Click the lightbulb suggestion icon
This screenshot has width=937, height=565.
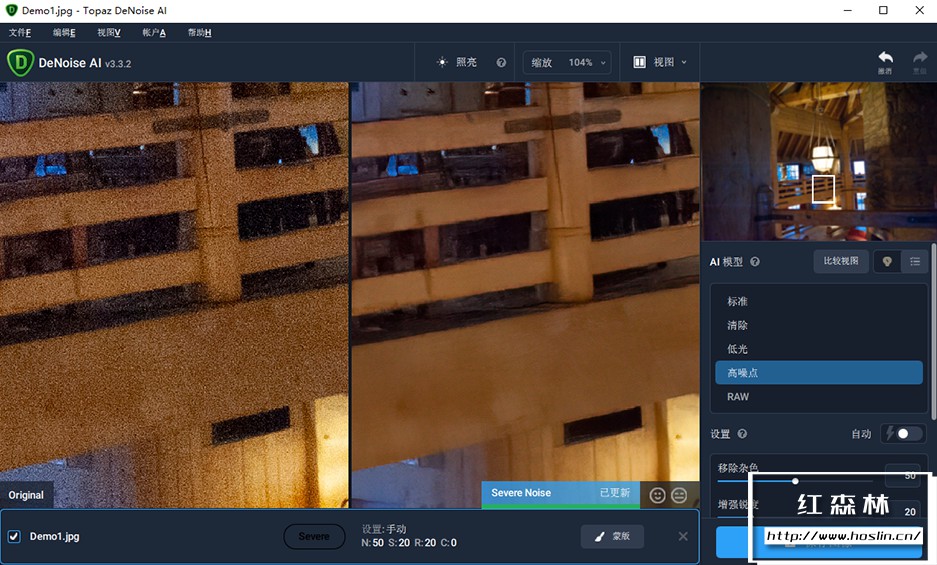click(x=887, y=261)
